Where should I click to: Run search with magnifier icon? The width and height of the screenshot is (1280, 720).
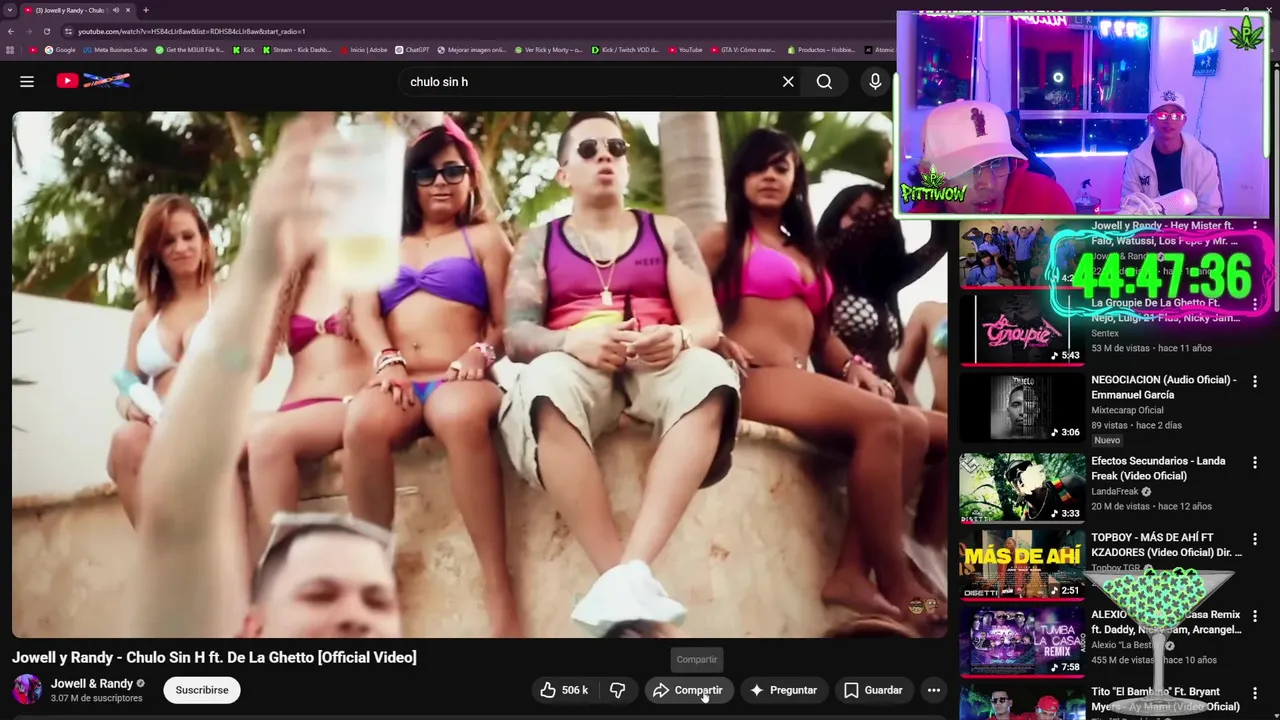click(824, 82)
